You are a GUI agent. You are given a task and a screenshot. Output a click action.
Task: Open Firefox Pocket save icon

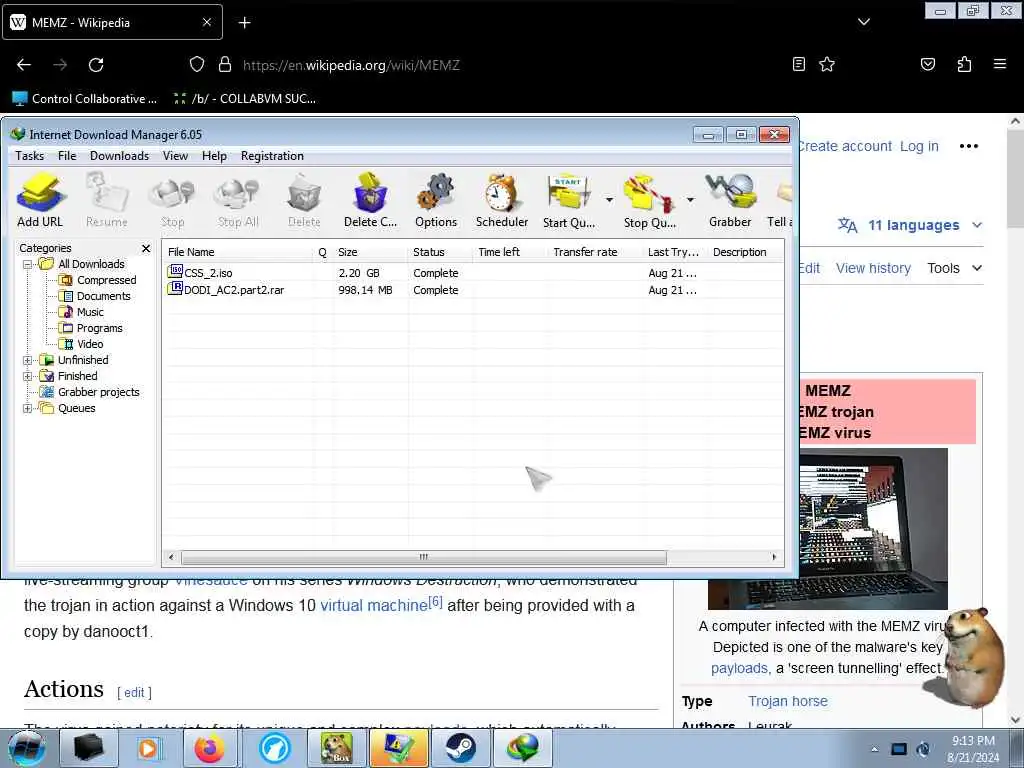pyautogui.click(x=927, y=64)
